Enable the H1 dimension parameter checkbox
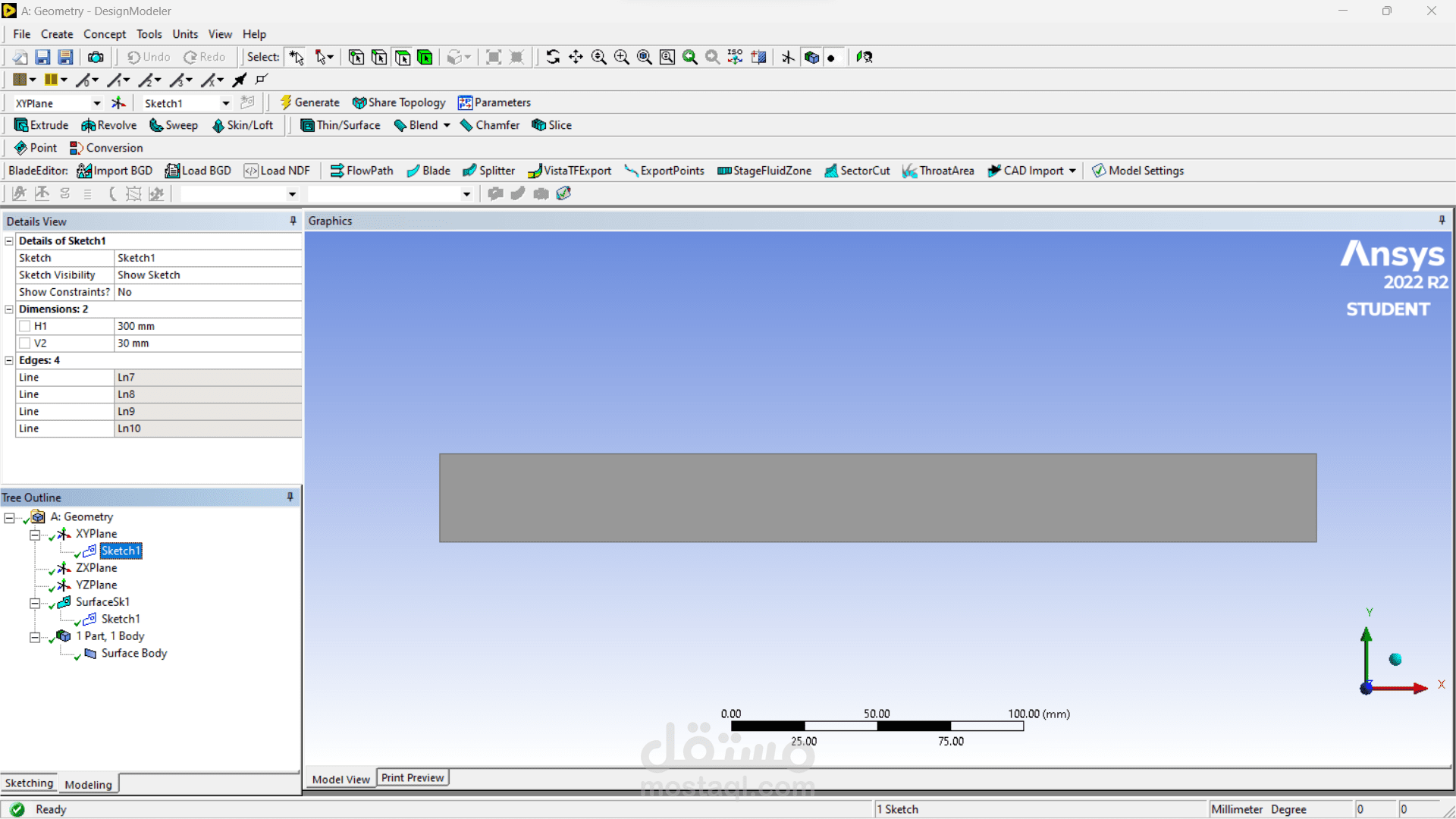1456x819 pixels. 25,326
